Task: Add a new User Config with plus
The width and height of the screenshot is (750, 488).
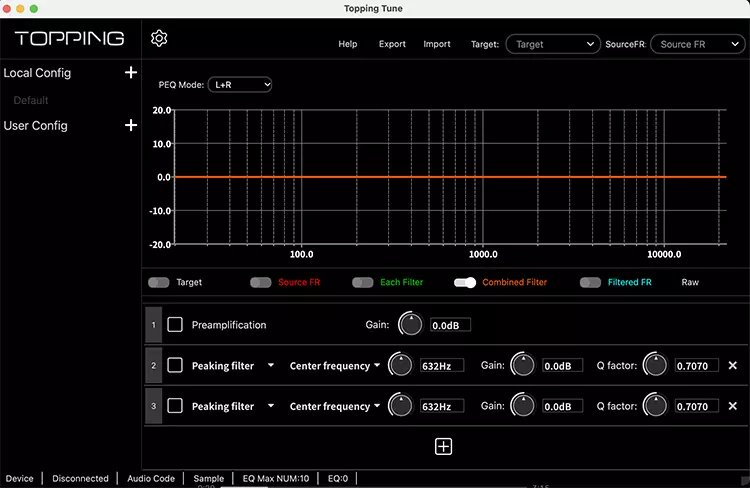Action: (x=131, y=125)
